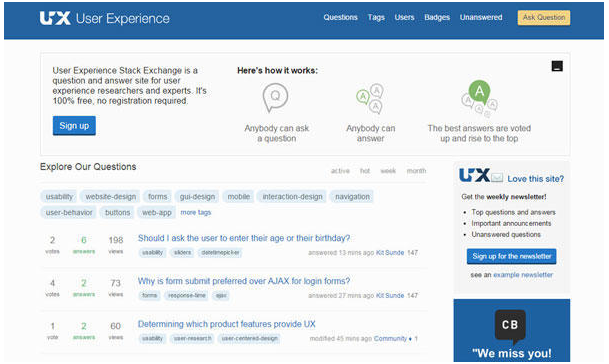
Task: Open the example newsletter link
Action: [x=523, y=275]
